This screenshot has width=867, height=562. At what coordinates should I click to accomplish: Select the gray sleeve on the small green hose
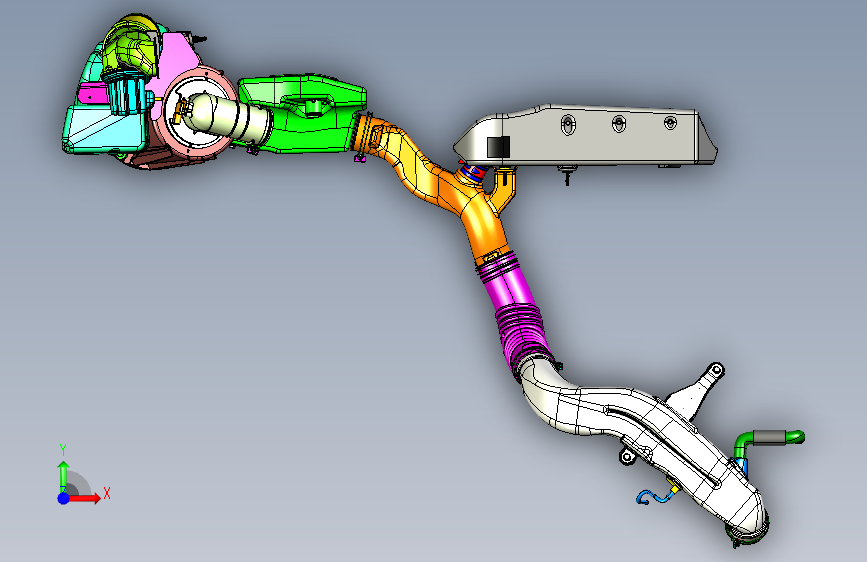769,436
